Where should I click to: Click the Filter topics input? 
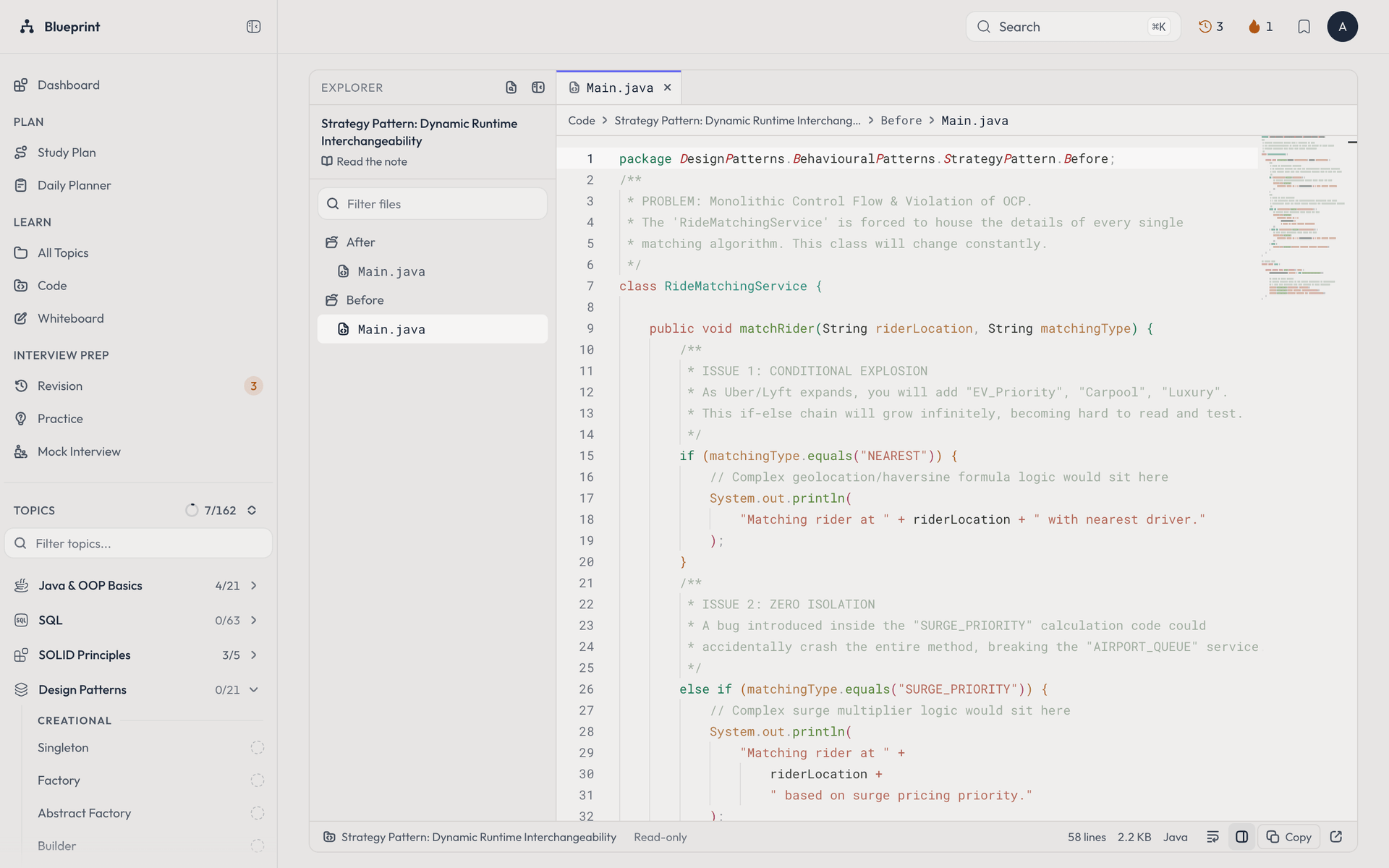[x=138, y=543]
